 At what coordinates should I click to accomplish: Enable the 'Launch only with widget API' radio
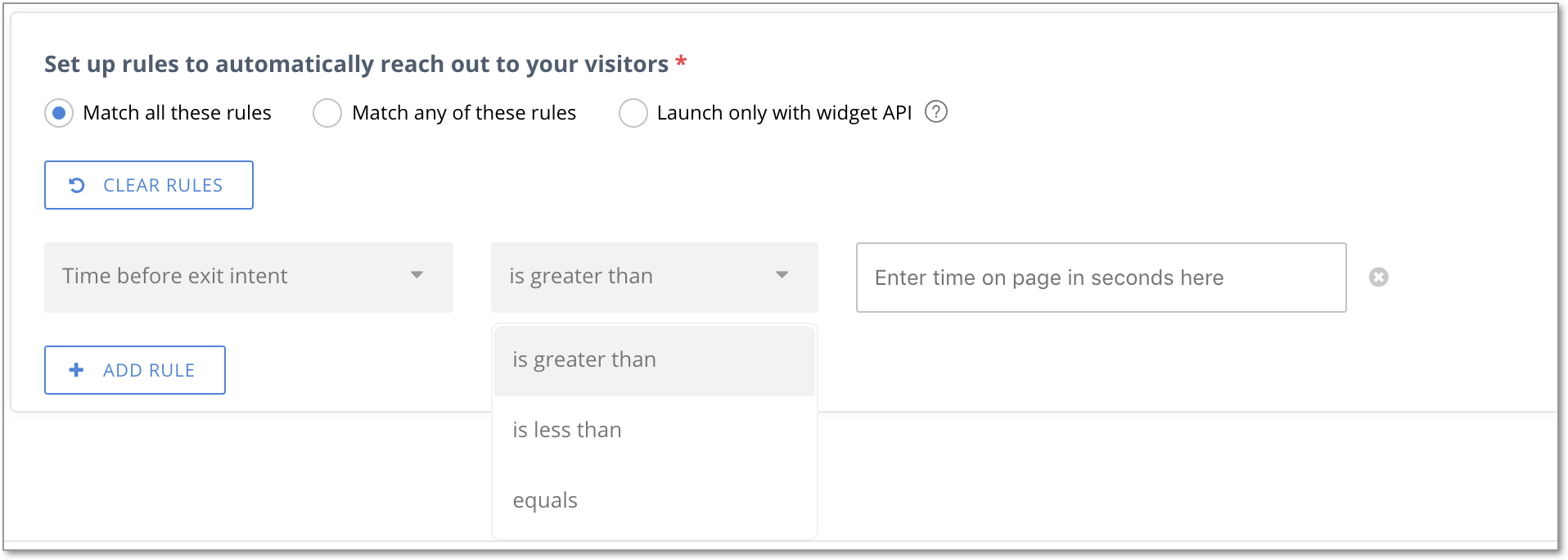point(633,113)
